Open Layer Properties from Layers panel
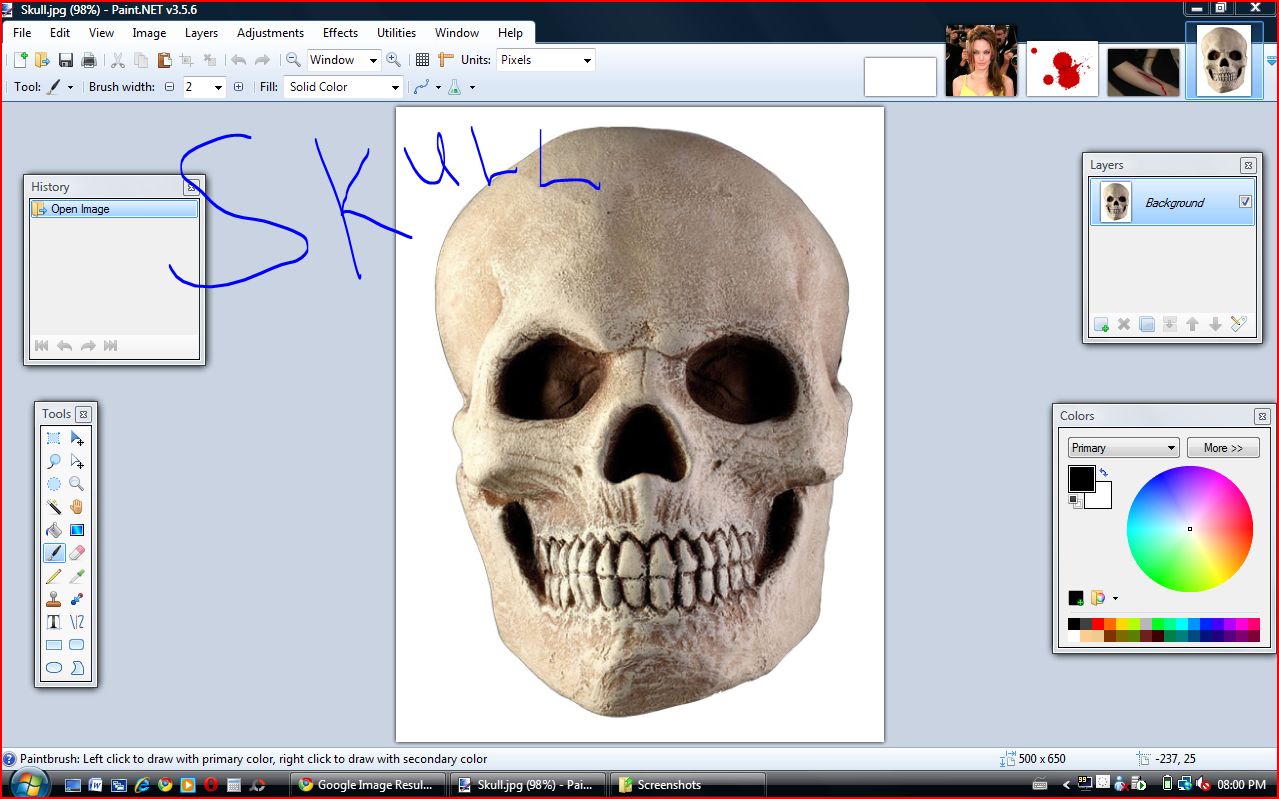This screenshot has height=799, width=1279. [1239, 324]
